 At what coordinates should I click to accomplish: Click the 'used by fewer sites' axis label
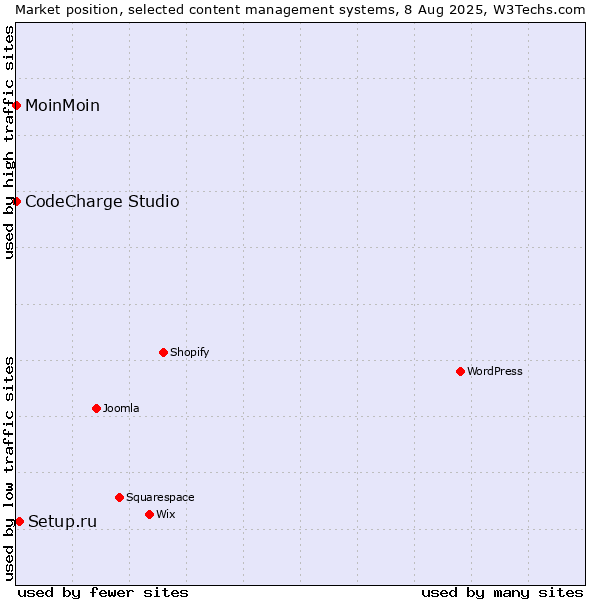click(103, 593)
